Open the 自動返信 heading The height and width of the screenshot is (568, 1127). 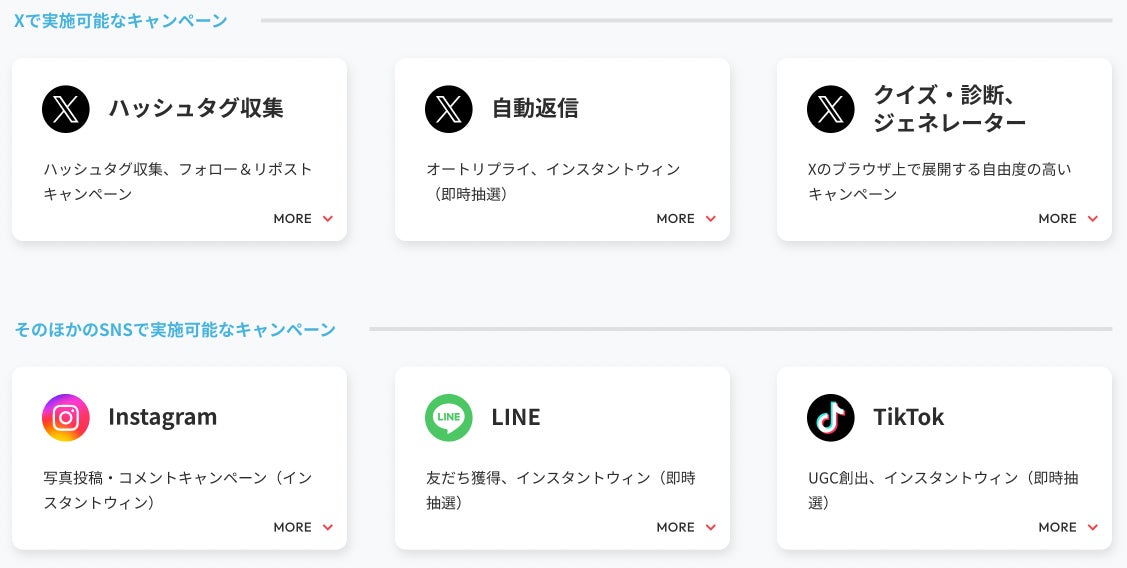[535, 108]
